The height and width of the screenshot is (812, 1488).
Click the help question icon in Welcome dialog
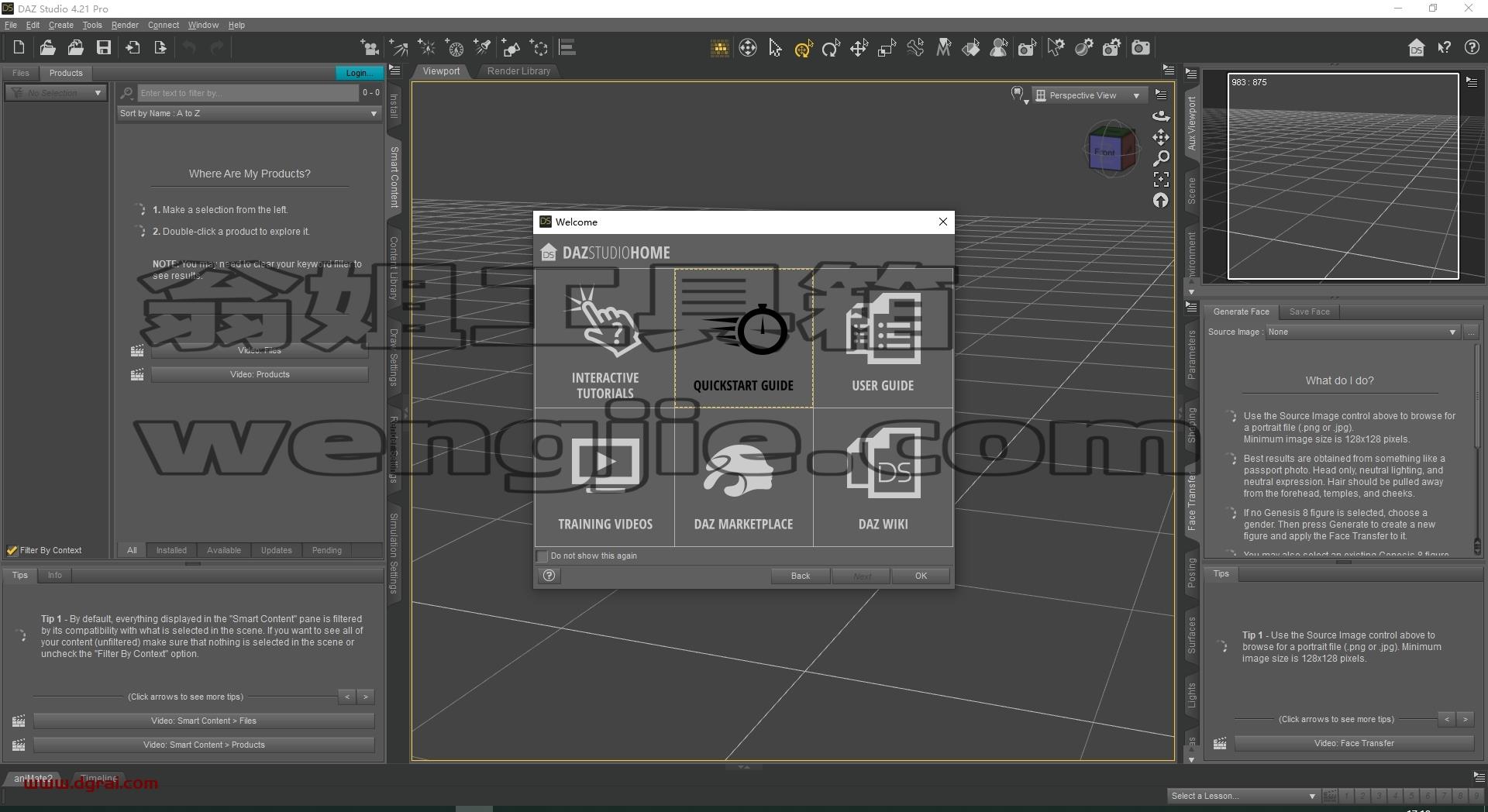549,576
